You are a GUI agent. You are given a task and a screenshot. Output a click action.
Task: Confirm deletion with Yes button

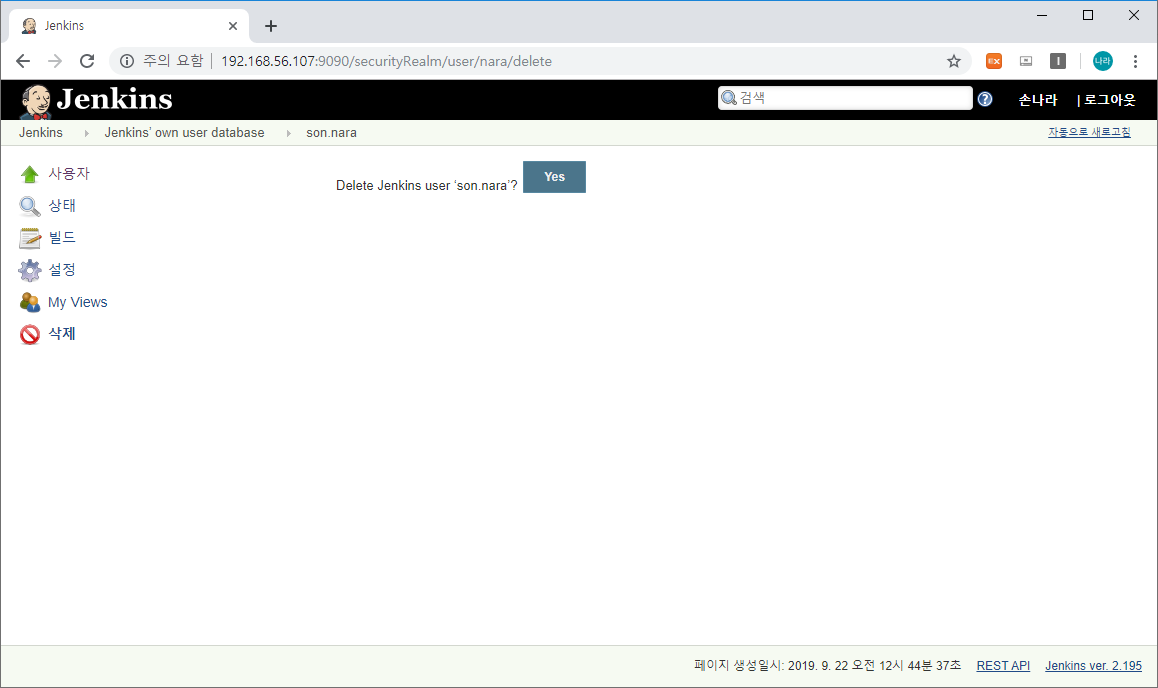click(x=554, y=177)
